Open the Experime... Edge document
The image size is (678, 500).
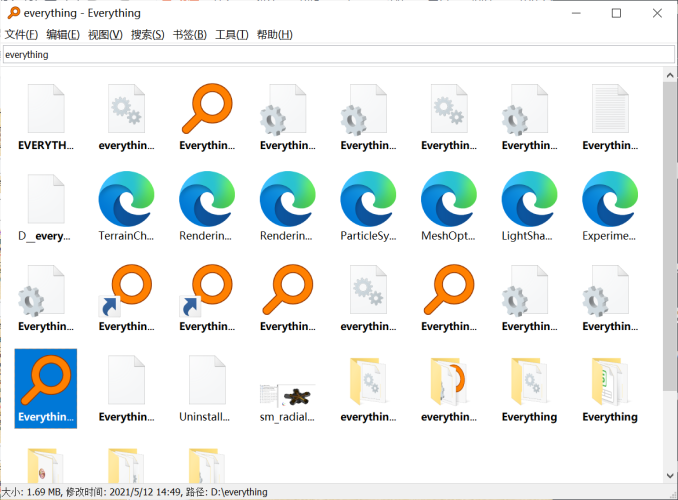click(610, 208)
